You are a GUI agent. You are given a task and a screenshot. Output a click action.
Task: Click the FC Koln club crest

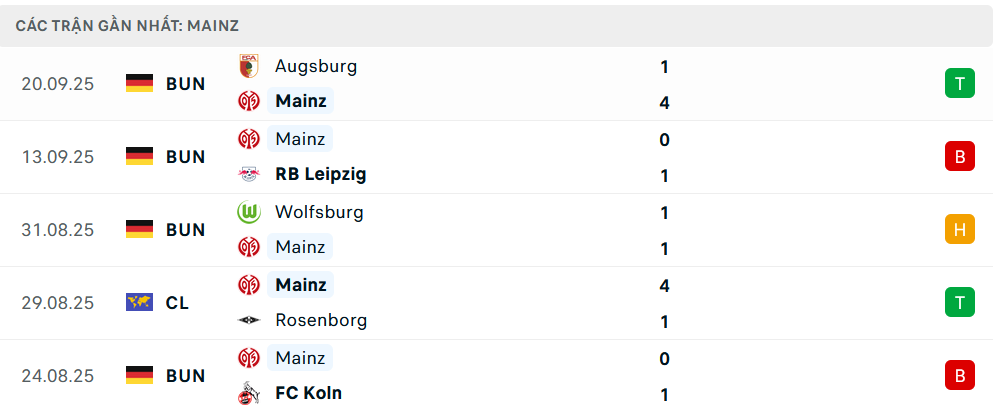248,393
